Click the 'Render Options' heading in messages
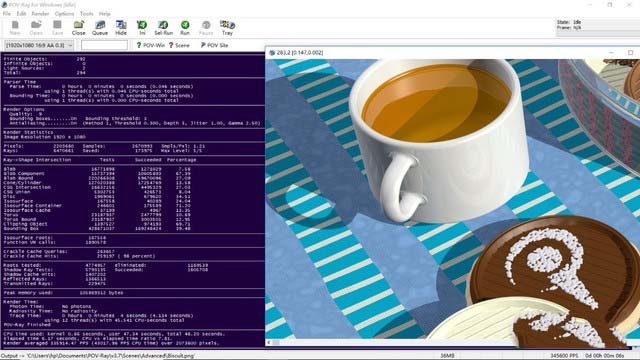The width and height of the screenshot is (640, 360). [24, 109]
